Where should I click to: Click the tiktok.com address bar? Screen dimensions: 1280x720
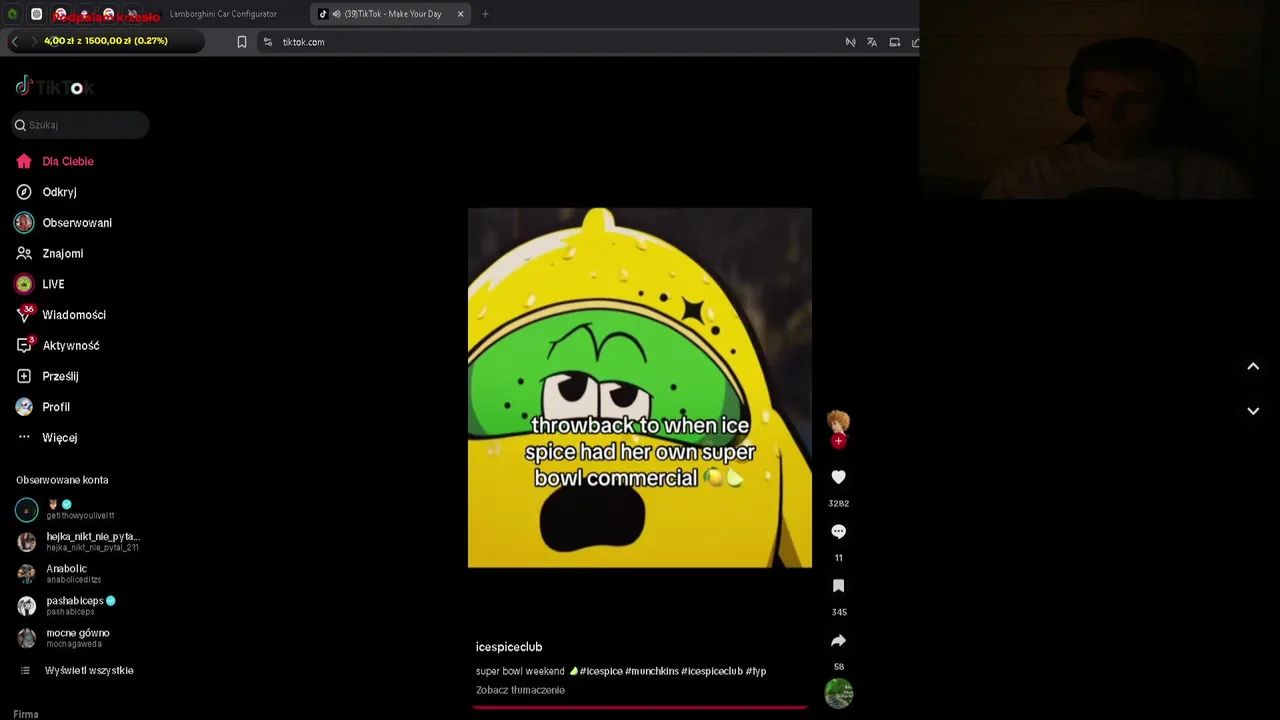(x=303, y=42)
